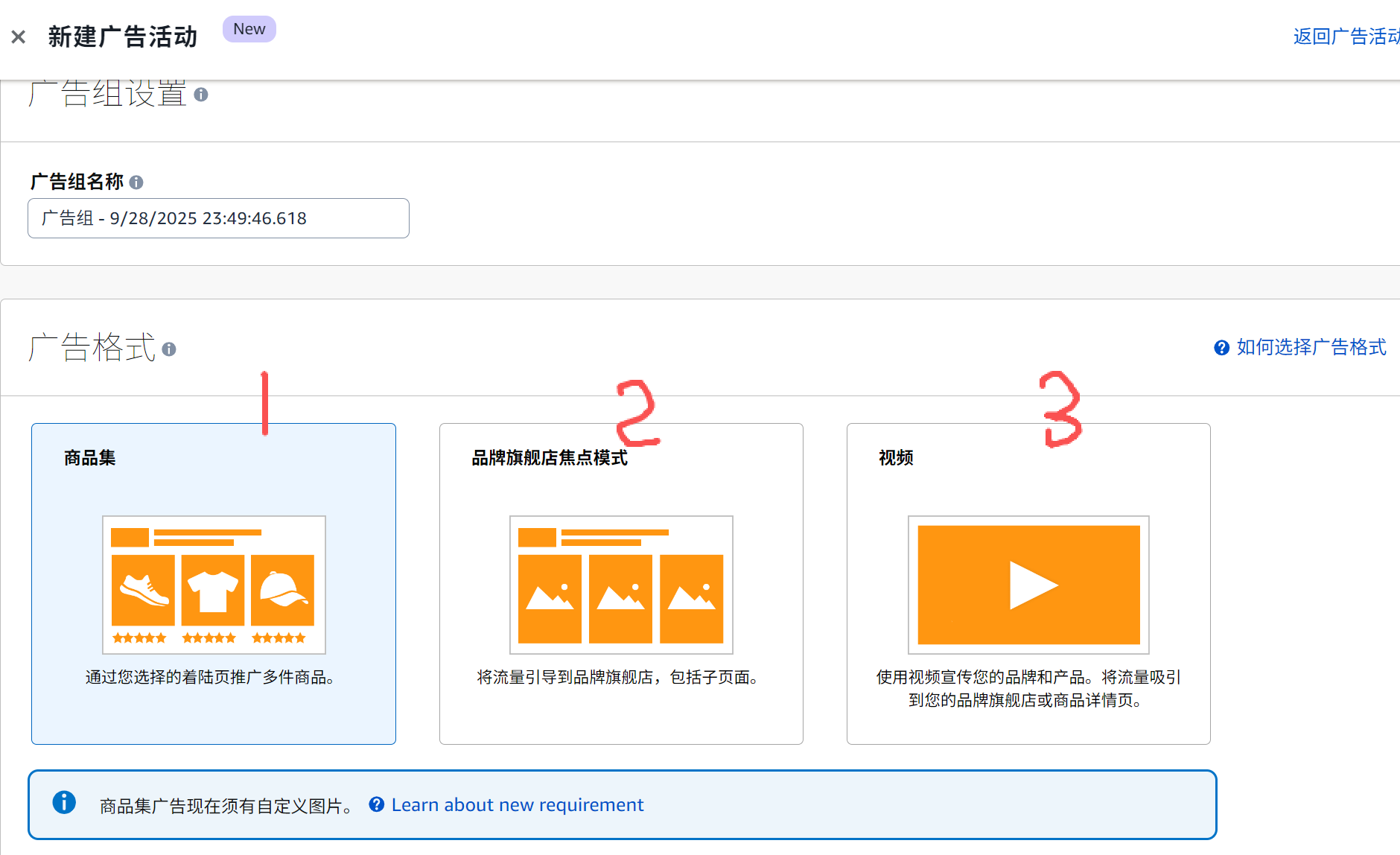1400x855 pixels.
Task: Click the blue info icon in notice banner
Action: click(x=64, y=803)
